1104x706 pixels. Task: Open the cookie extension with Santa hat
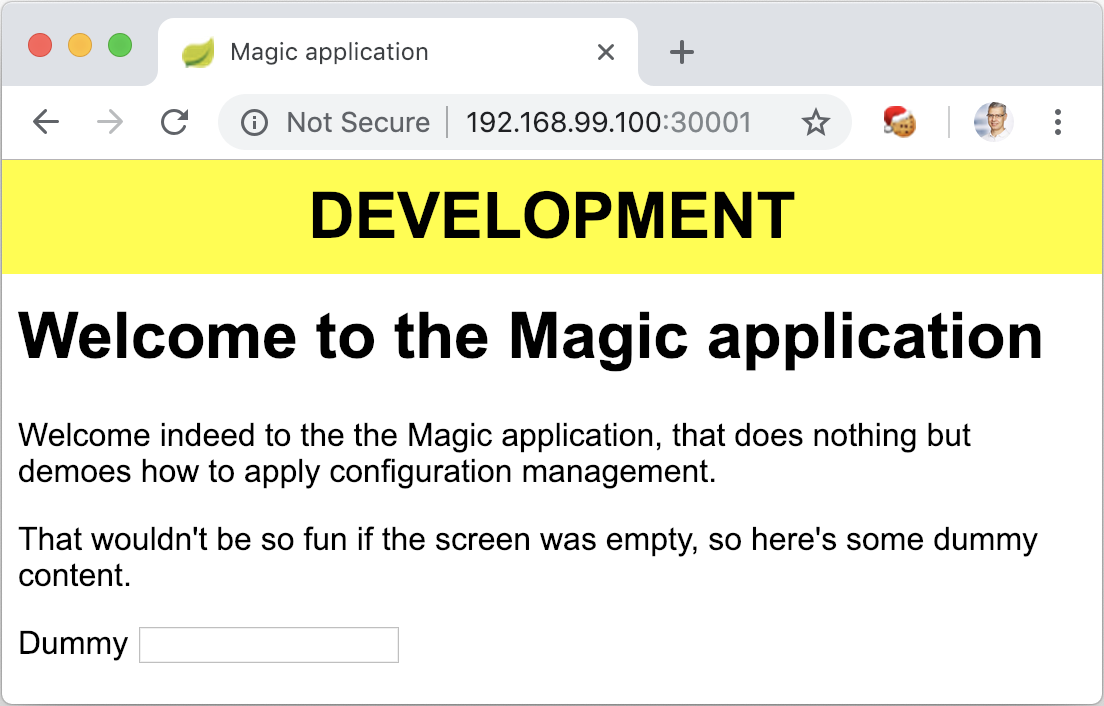[898, 122]
